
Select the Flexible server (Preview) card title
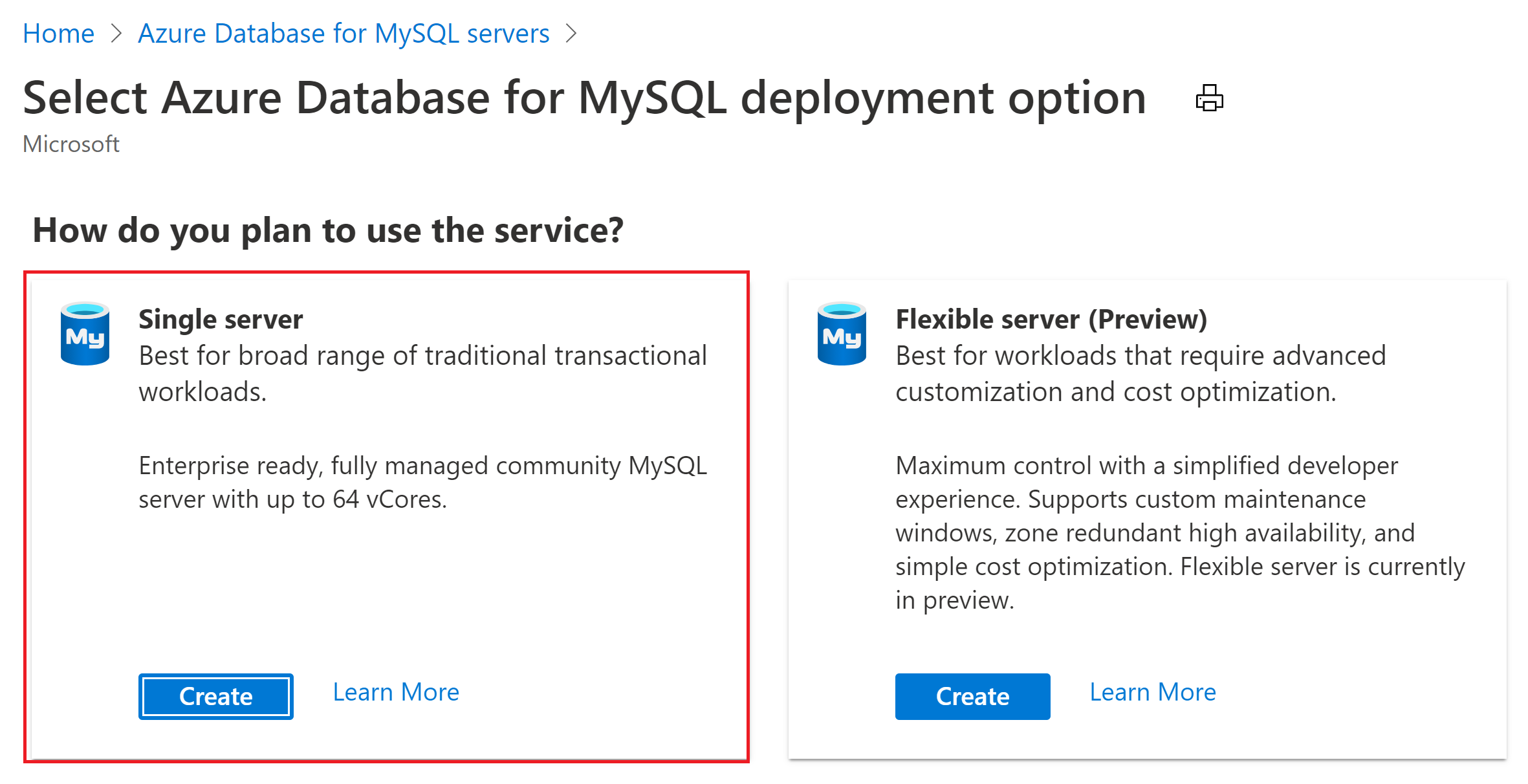coord(1051,320)
